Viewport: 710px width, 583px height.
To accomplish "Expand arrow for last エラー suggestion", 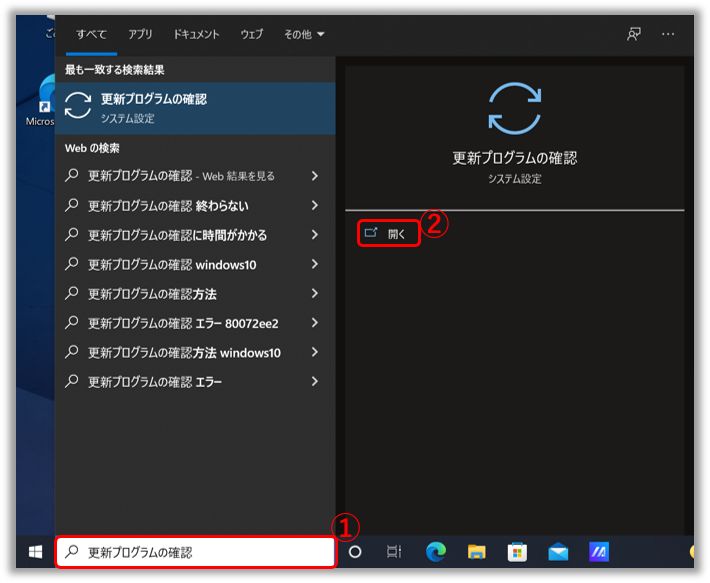I will pyautogui.click(x=315, y=382).
